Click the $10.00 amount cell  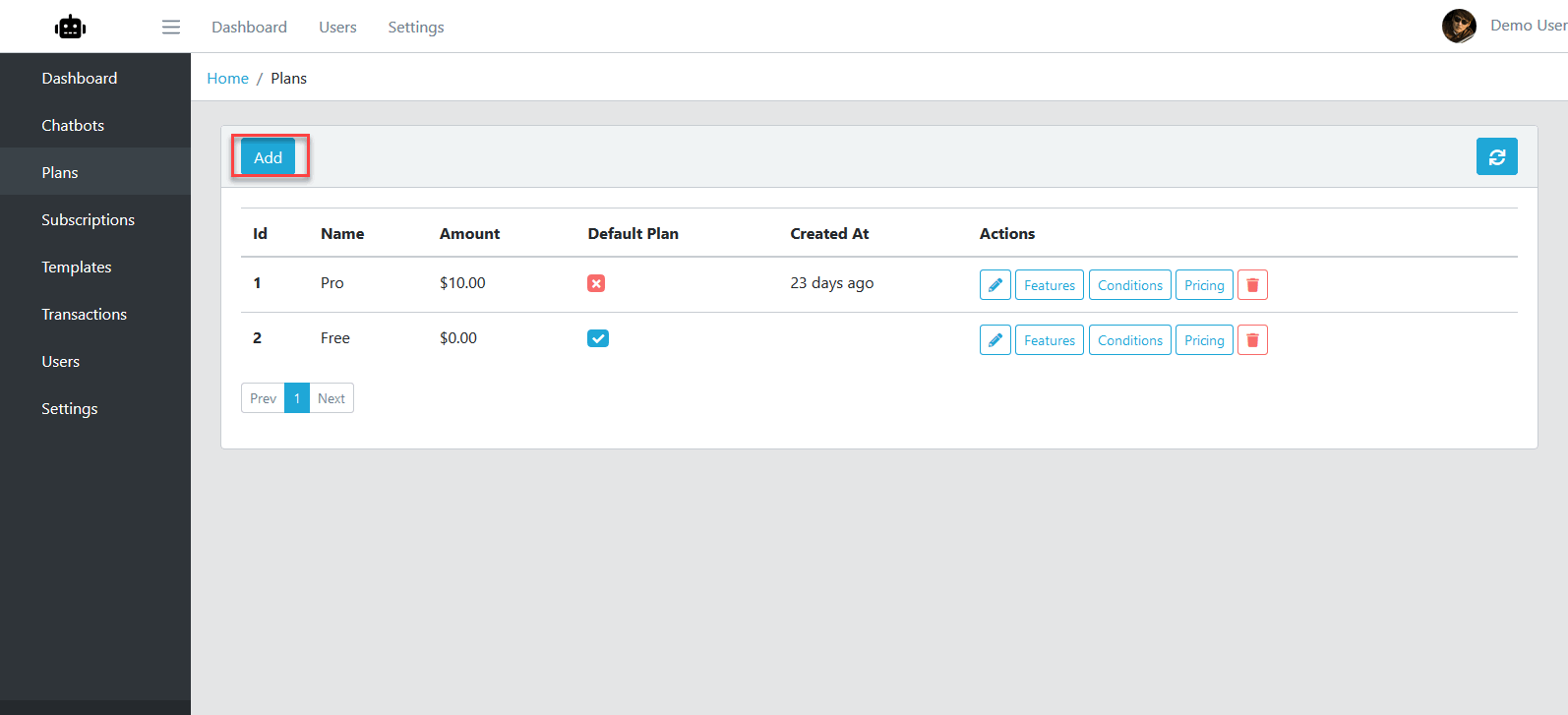462,283
